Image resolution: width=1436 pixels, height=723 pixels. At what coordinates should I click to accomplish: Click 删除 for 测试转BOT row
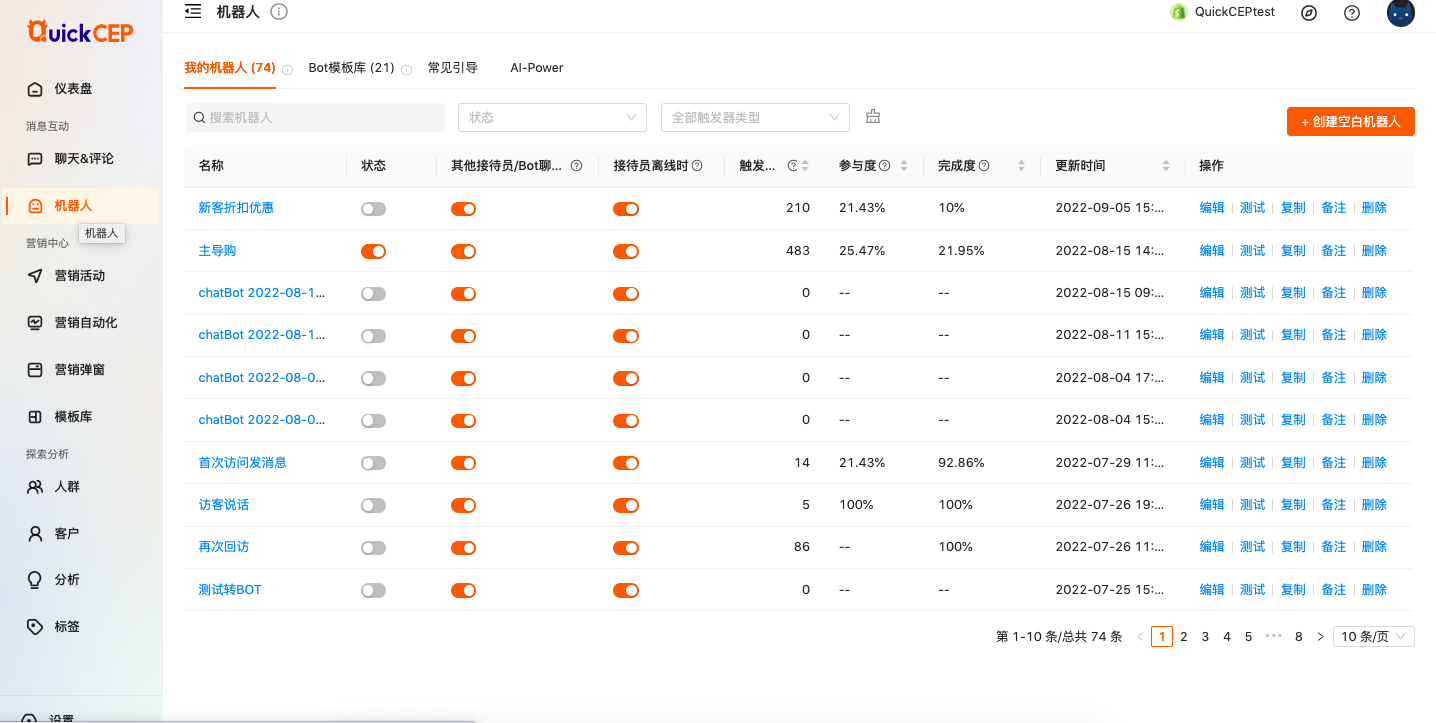pos(1374,590)
